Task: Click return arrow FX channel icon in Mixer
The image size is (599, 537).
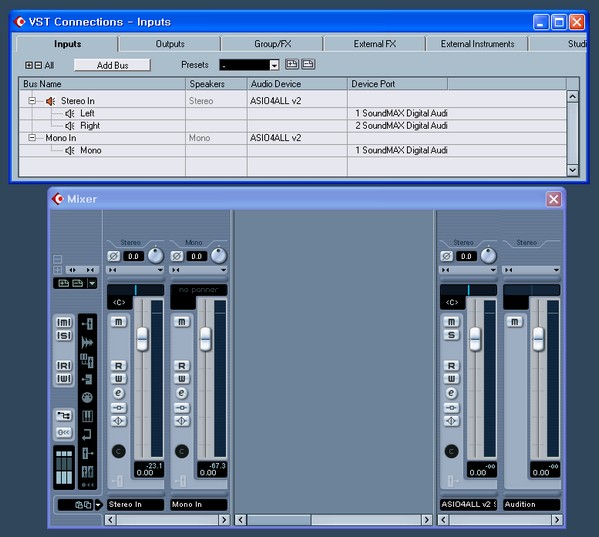Action: point(87,434)
